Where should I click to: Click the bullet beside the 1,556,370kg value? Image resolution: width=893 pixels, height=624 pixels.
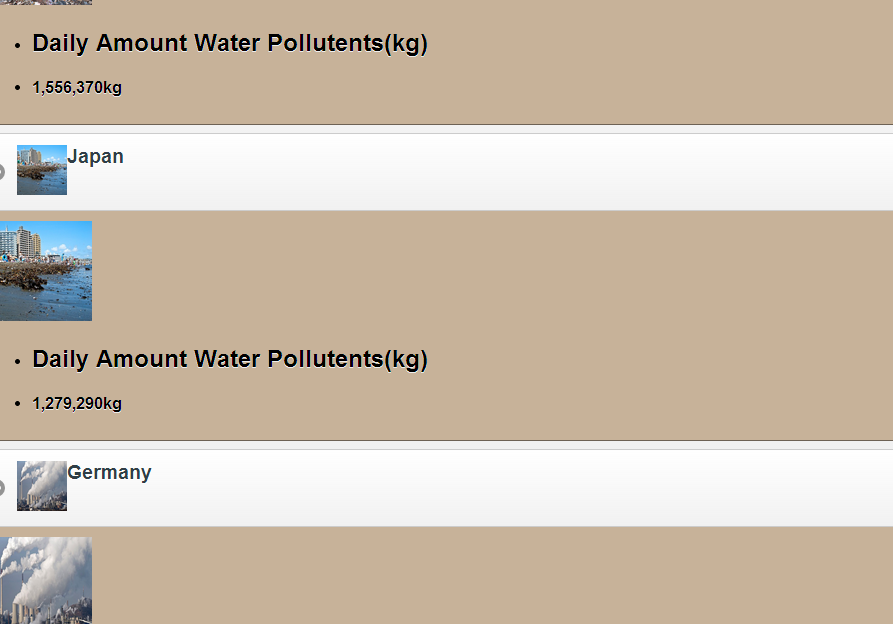pyautogui.click(x=18, y=88)
